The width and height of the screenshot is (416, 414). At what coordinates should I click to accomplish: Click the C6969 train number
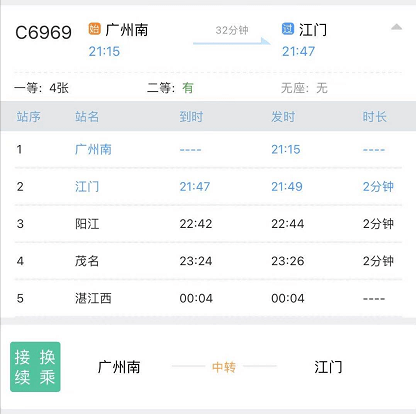coord(43,33)
